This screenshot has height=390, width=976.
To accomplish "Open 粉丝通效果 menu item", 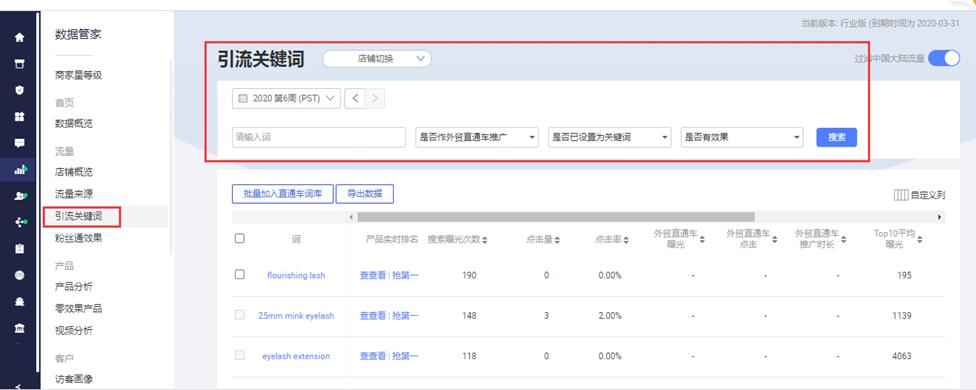I will 78,238.
